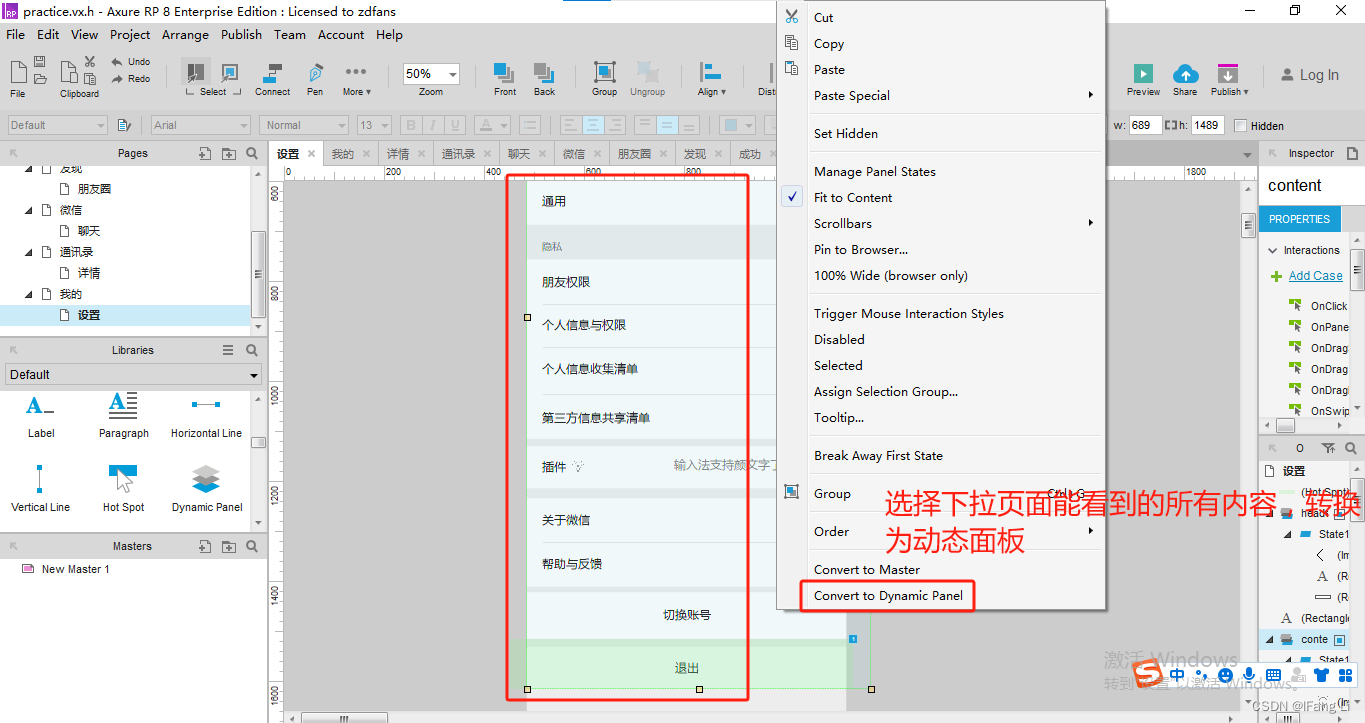
Task: Toggle visibility box of conte panel in Outline
Action: coord(1340,639)
